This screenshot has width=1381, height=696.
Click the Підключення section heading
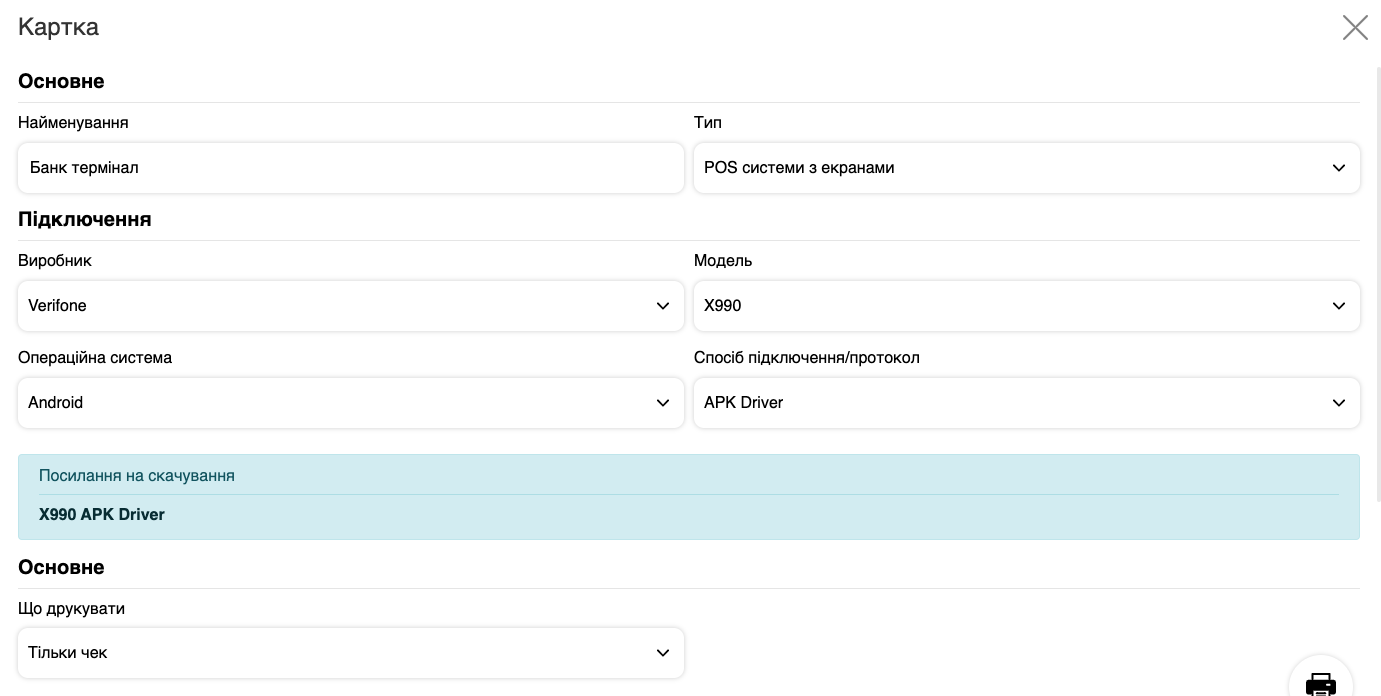85,220
